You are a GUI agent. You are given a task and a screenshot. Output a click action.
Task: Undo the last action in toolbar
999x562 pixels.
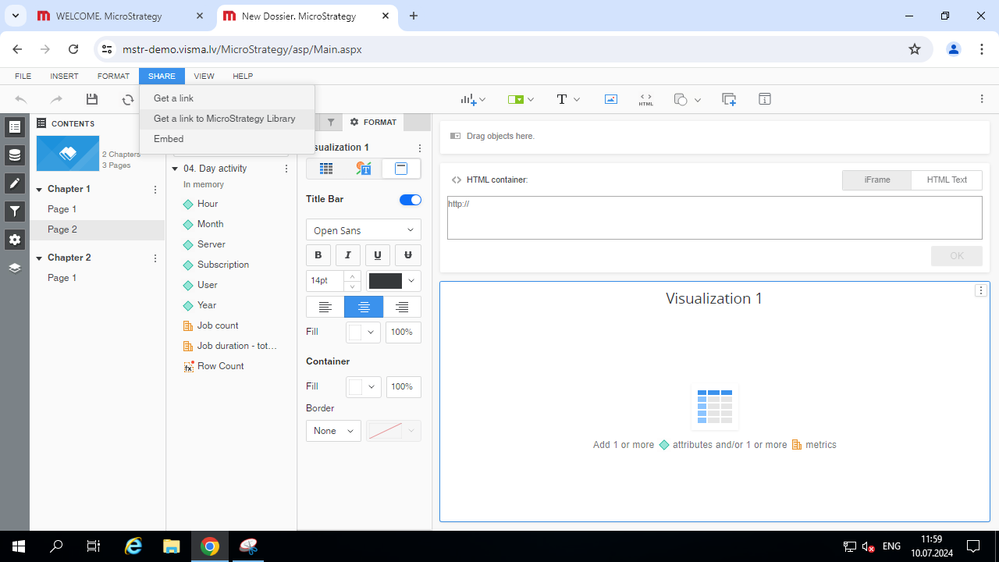point(21,99)
